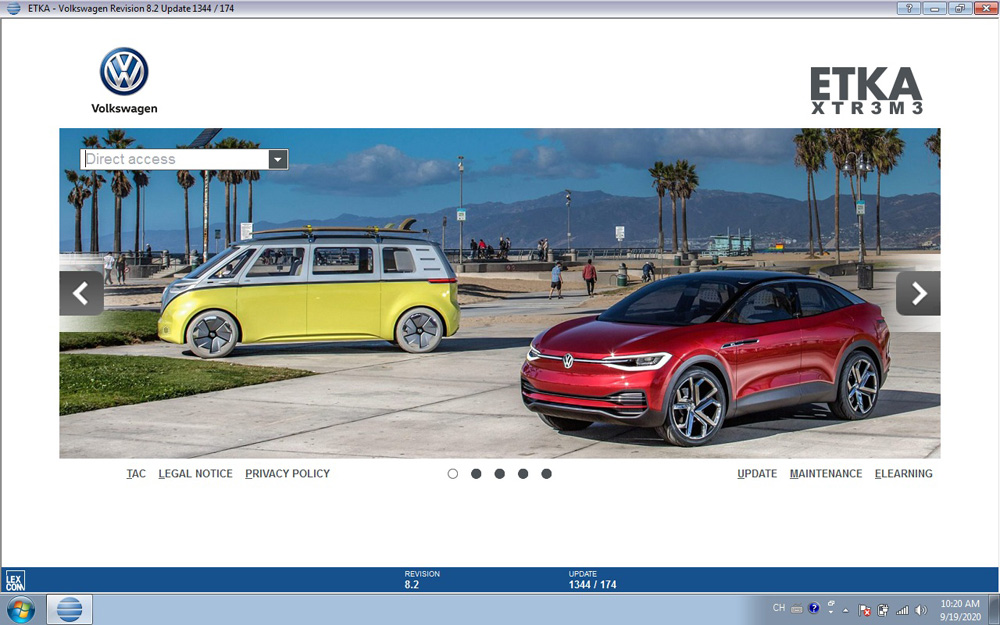The width and height of the screenshot is (1000, 625).
Task: Click the ETKA globe taskbar button
Action: (70, 610)
